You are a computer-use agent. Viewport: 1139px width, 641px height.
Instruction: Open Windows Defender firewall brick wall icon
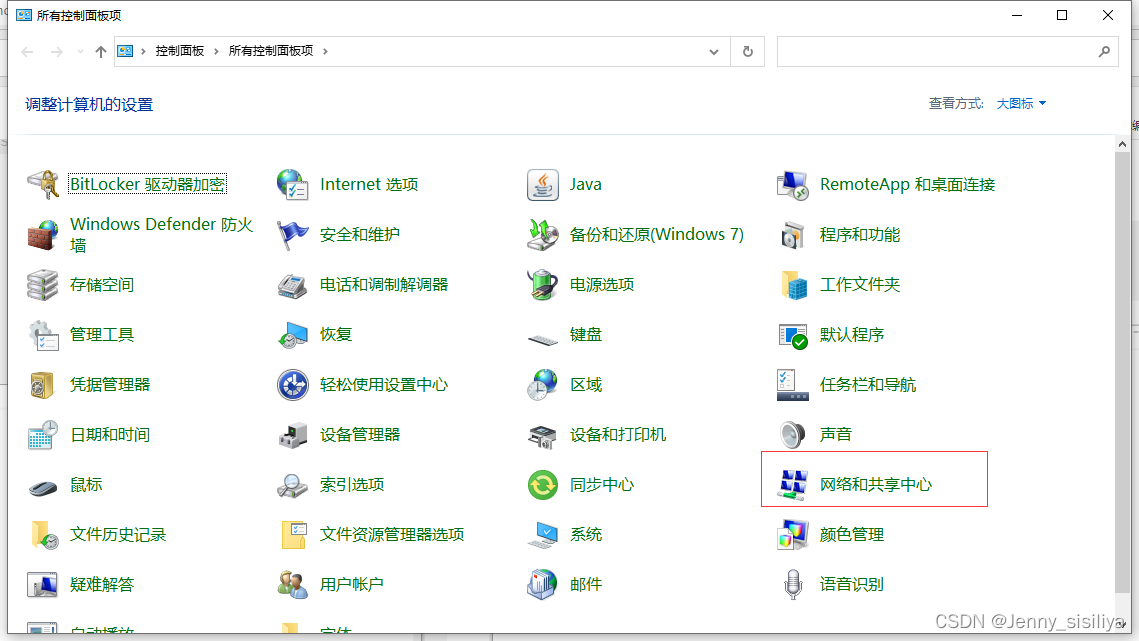click(x=43, y=235)
